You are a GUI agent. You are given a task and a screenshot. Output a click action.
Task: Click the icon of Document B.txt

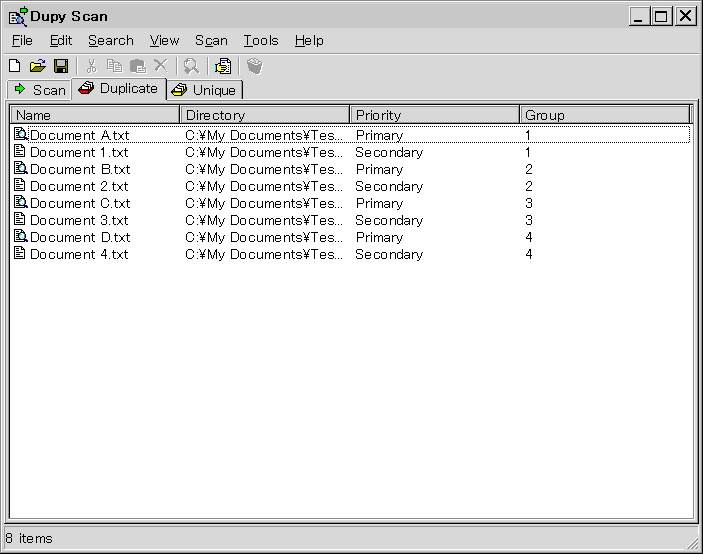click(21, 168)
